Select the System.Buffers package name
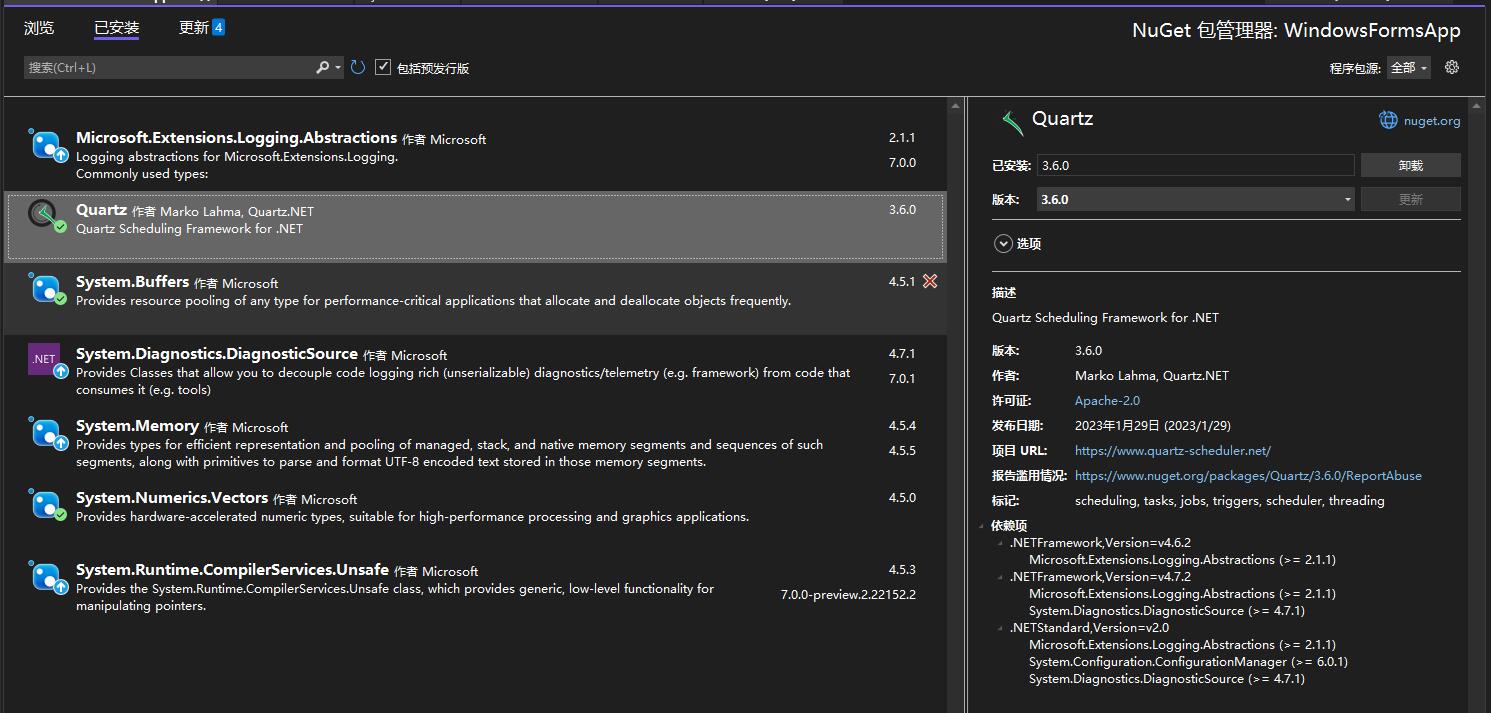Image resolution: width=1491 pixels, height=713 pixels. [133, 282]
